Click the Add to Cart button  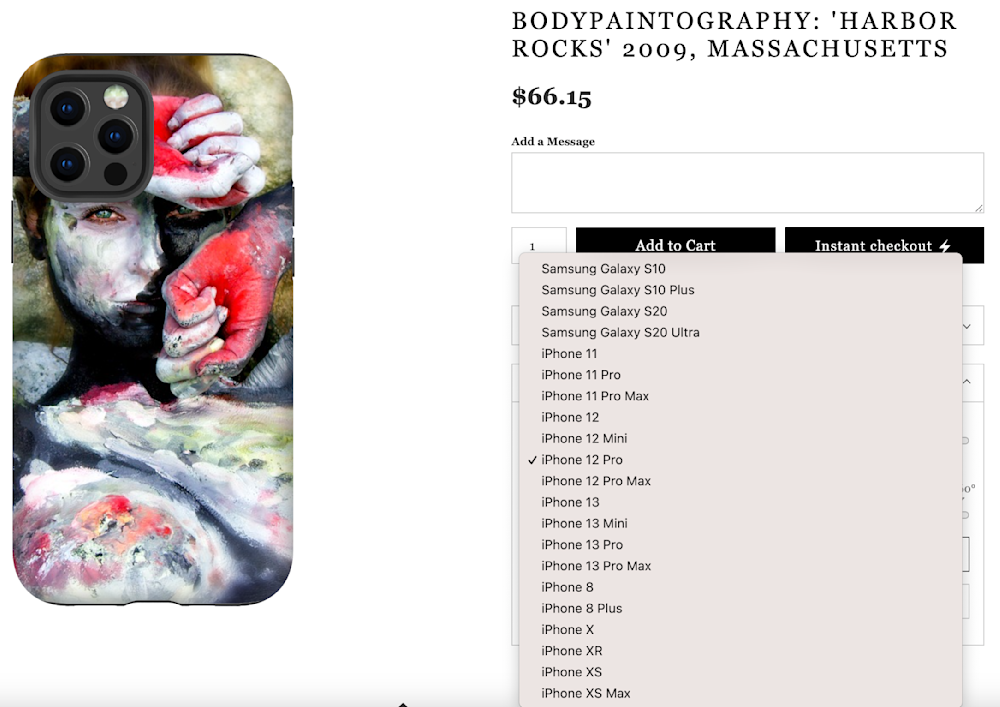675,244
